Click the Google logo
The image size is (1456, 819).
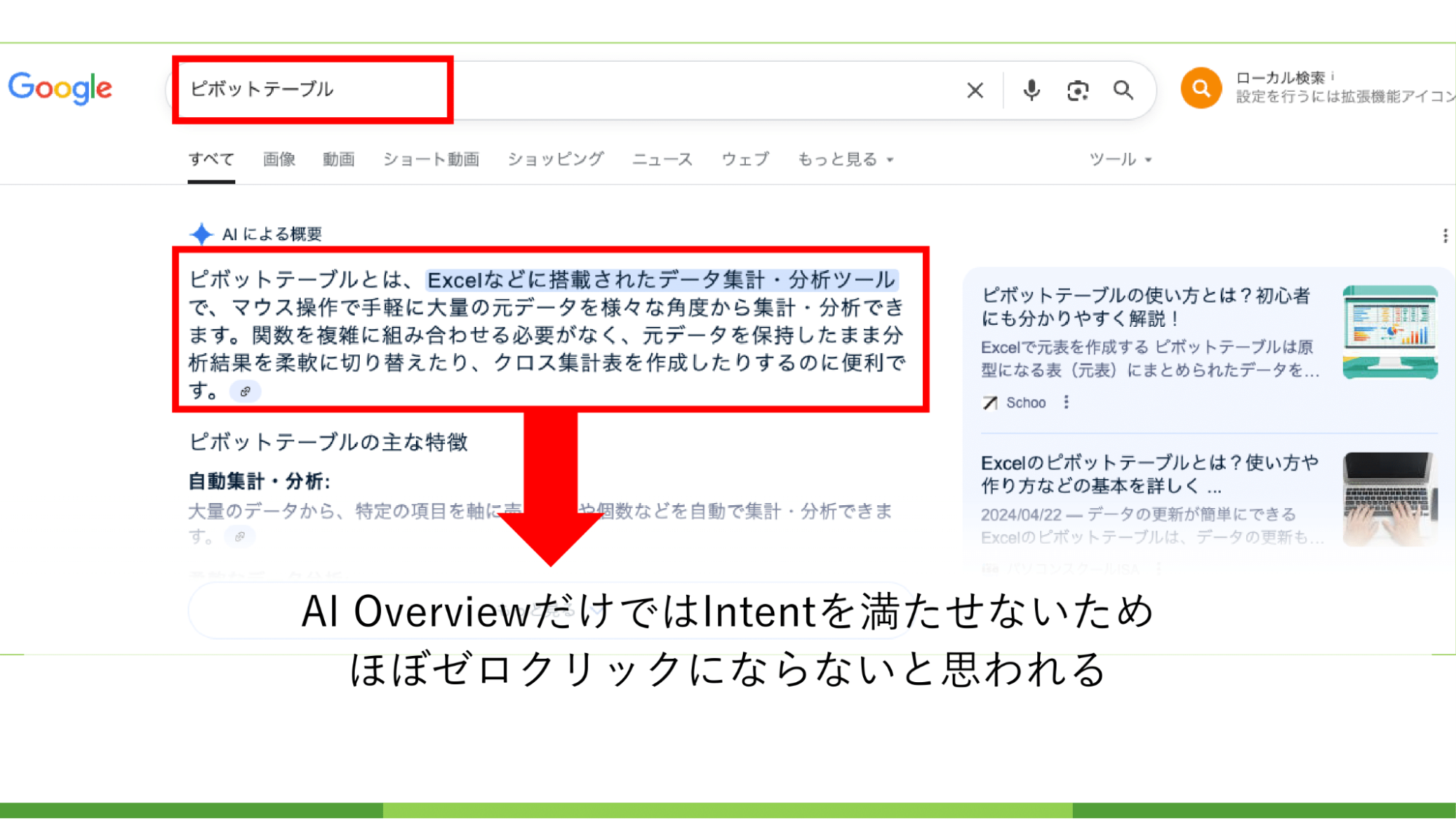[60, 88]
